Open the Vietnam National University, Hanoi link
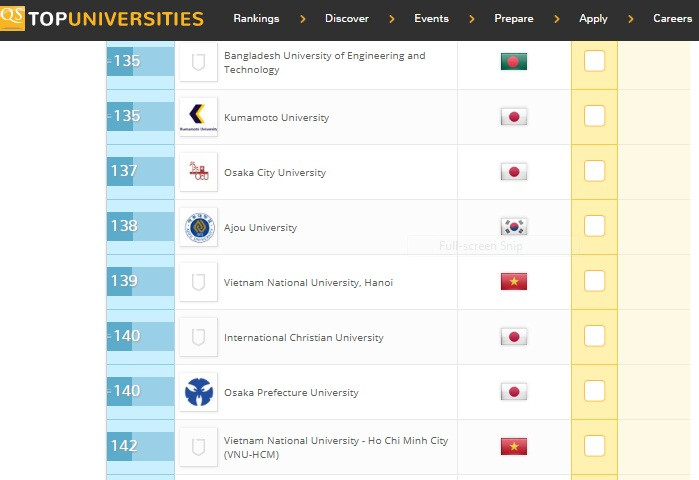This screenshot has width=699, height=480. point(308,283)
